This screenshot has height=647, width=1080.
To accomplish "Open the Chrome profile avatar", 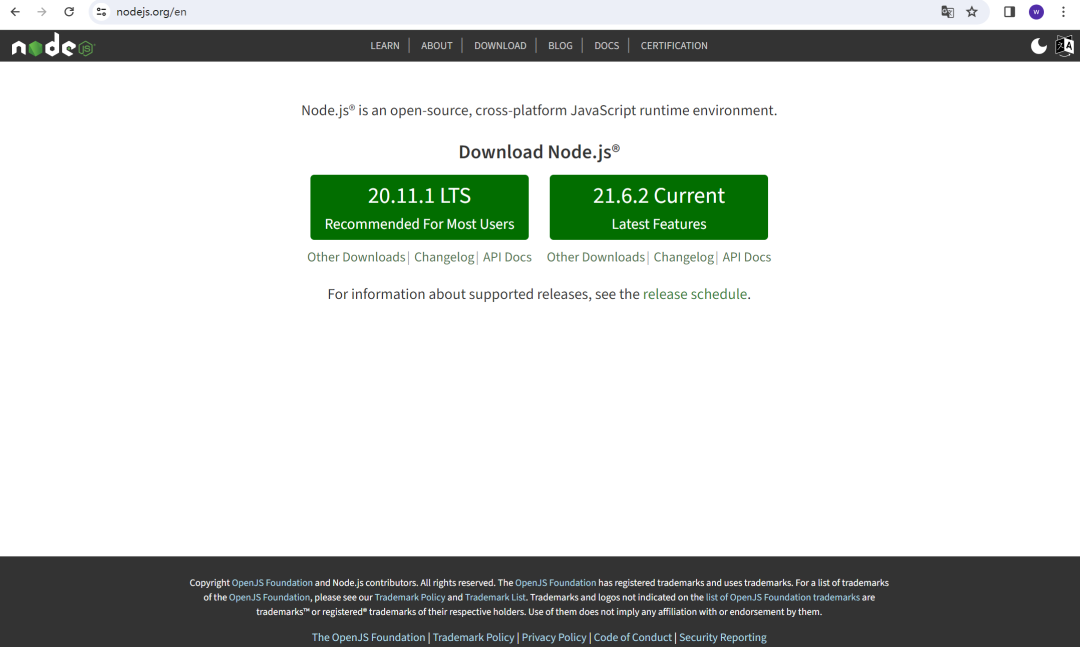I will [1036, 12].
